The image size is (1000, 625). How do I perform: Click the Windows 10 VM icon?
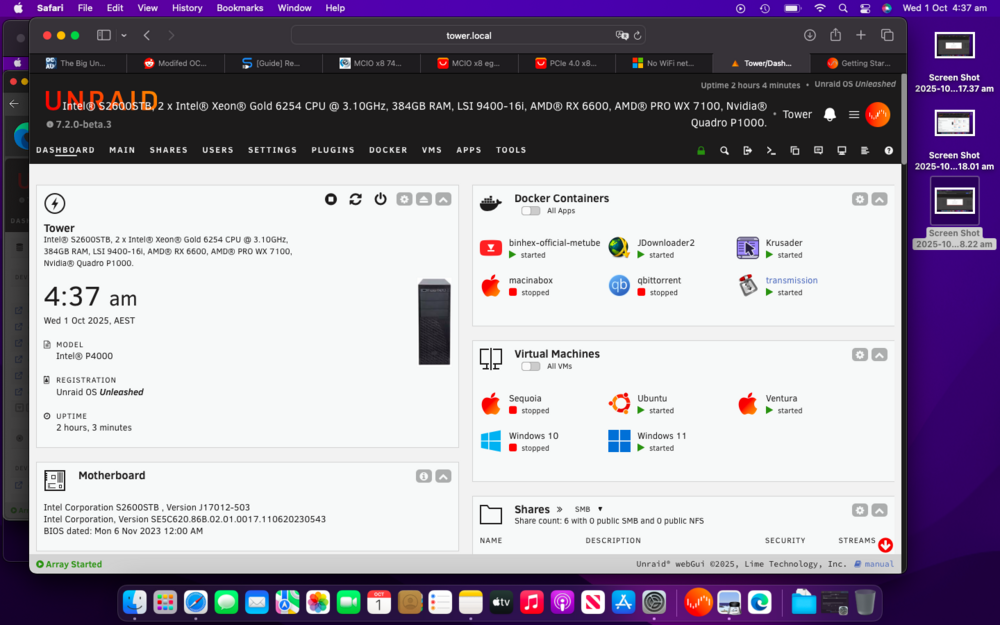point(490,441)
